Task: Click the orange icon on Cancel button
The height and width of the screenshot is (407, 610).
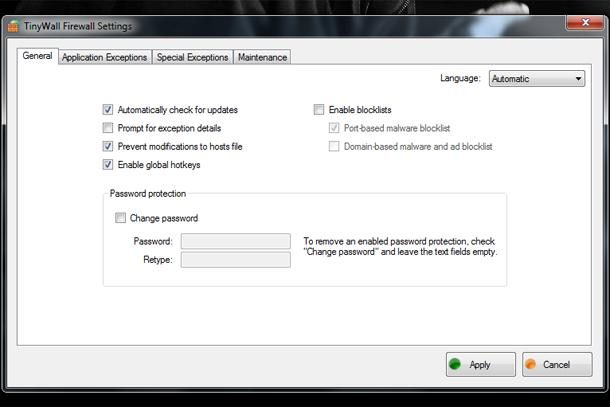Action: pyautogui.click(x=530, y=364)
